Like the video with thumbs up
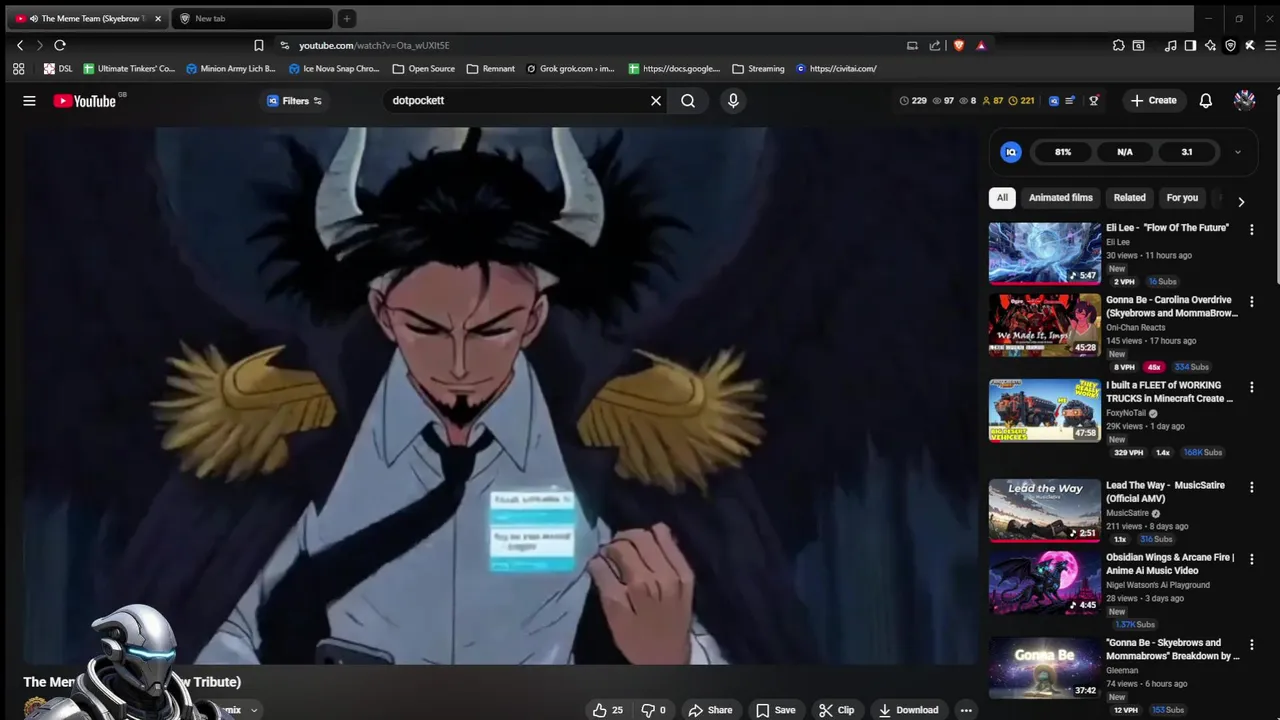Viewport: 1280px width, 720px height. click(607, 710)
